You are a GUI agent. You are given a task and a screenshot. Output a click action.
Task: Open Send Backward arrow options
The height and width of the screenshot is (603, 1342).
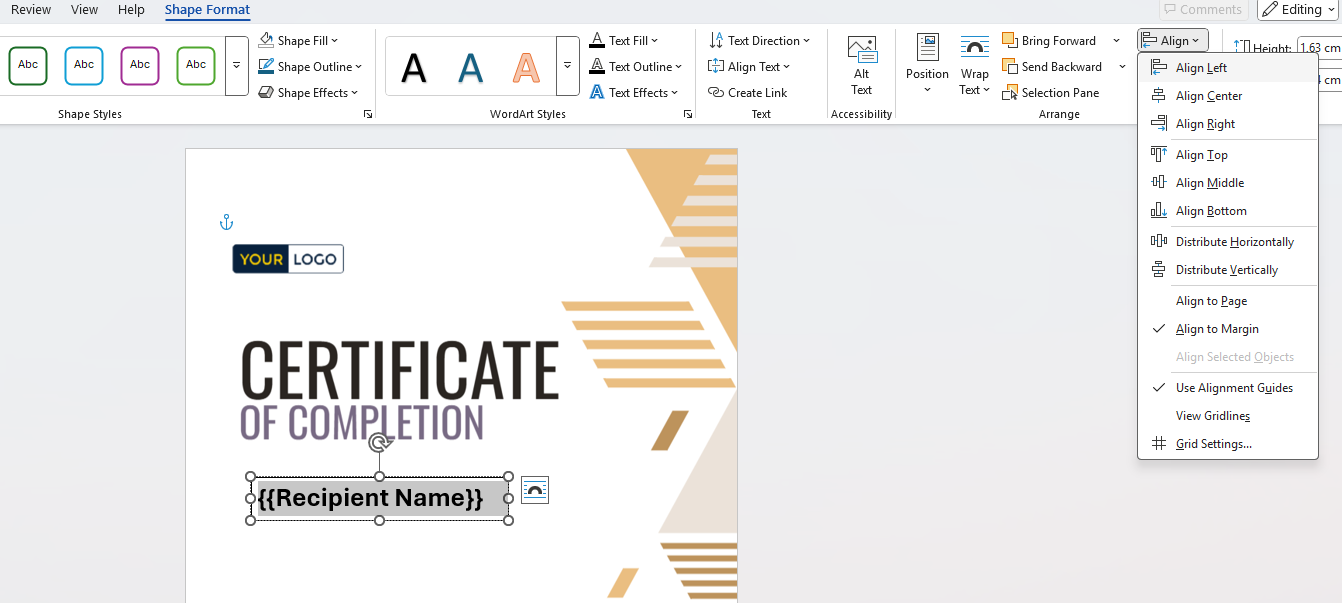tap(1123, 67)
